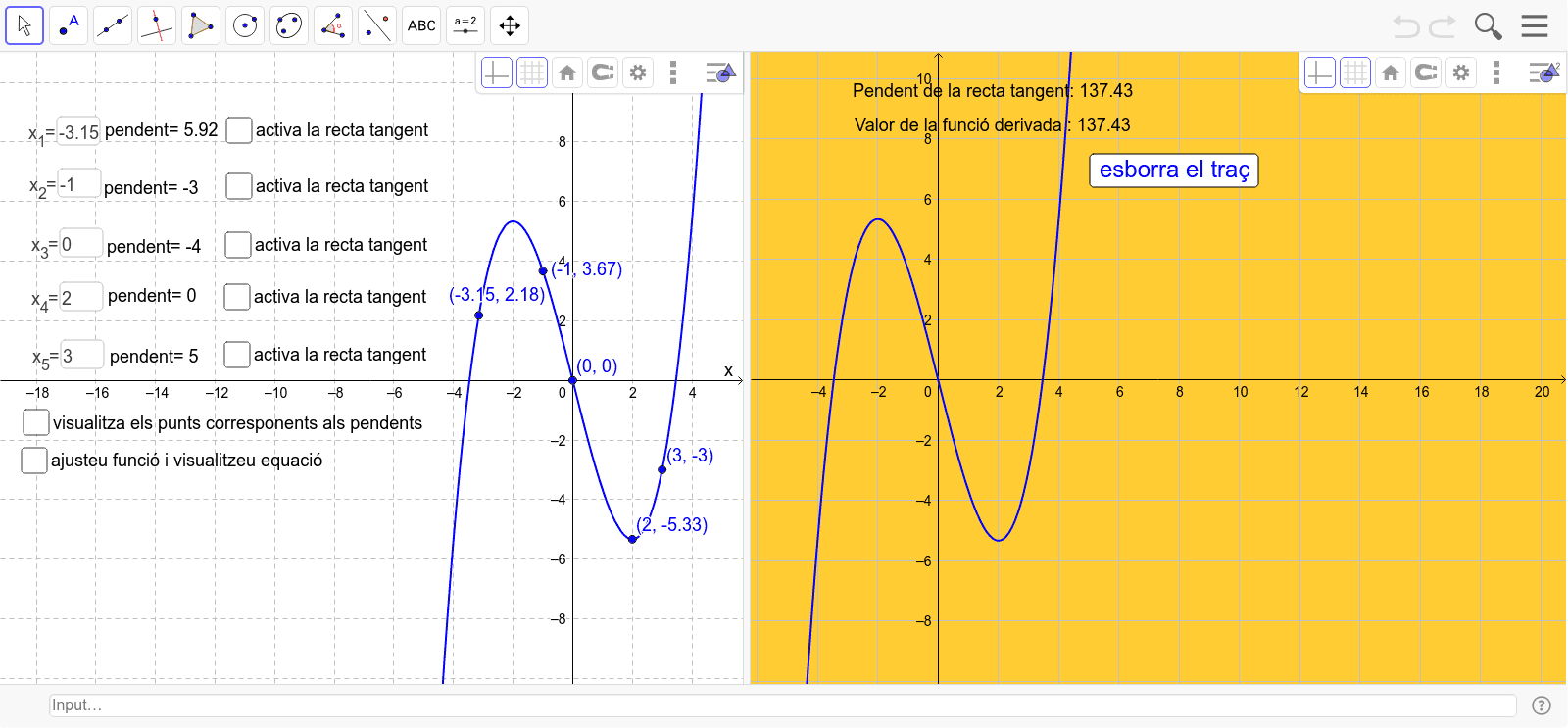Click the x5 input box showing 3
This screenshot has height=728, width=1568.
click(x=82, y=355)
